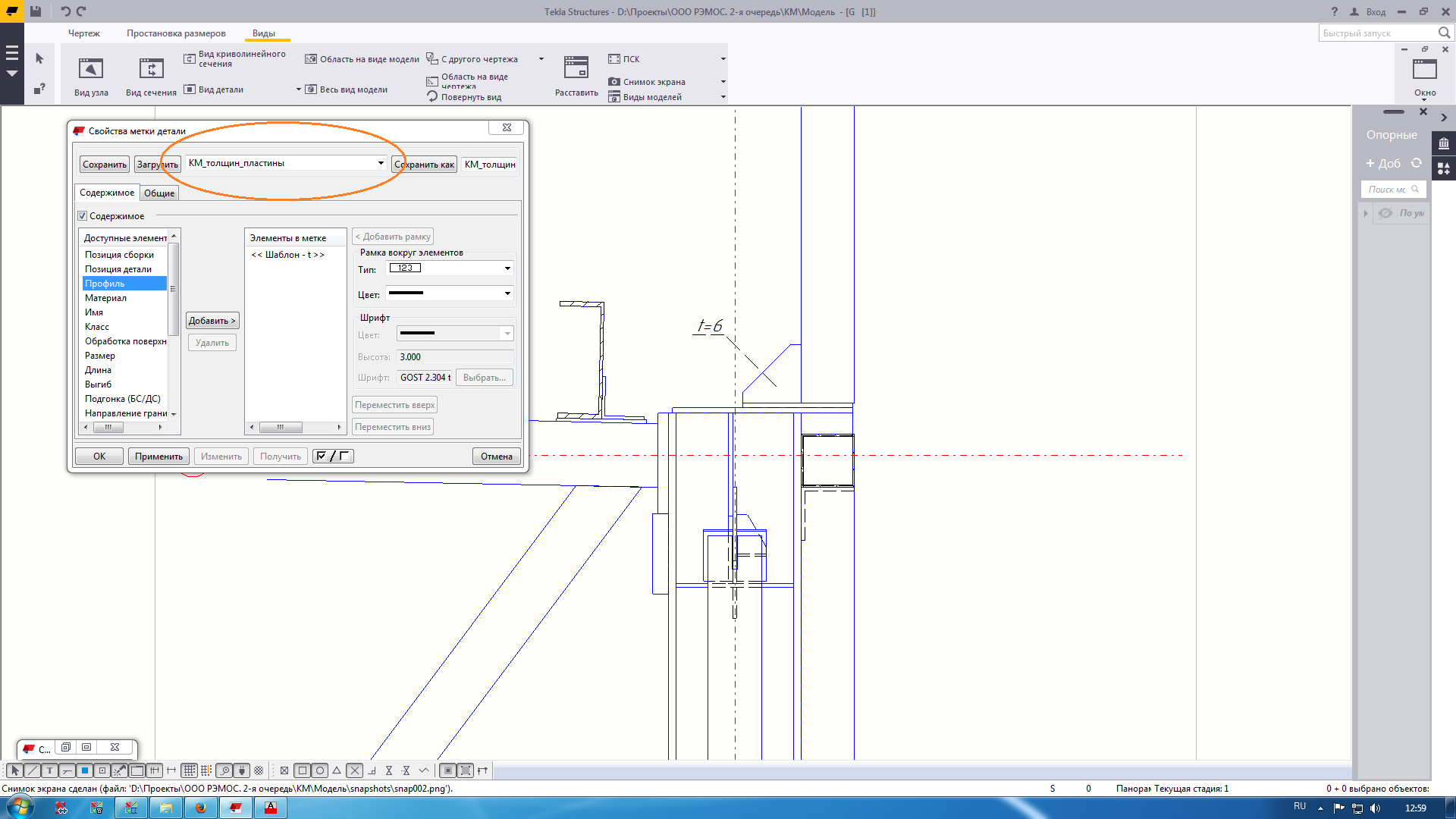1456x819 pixels.
Task: Toggle all checkboxes on/off switch button
Action: [333, 456]
